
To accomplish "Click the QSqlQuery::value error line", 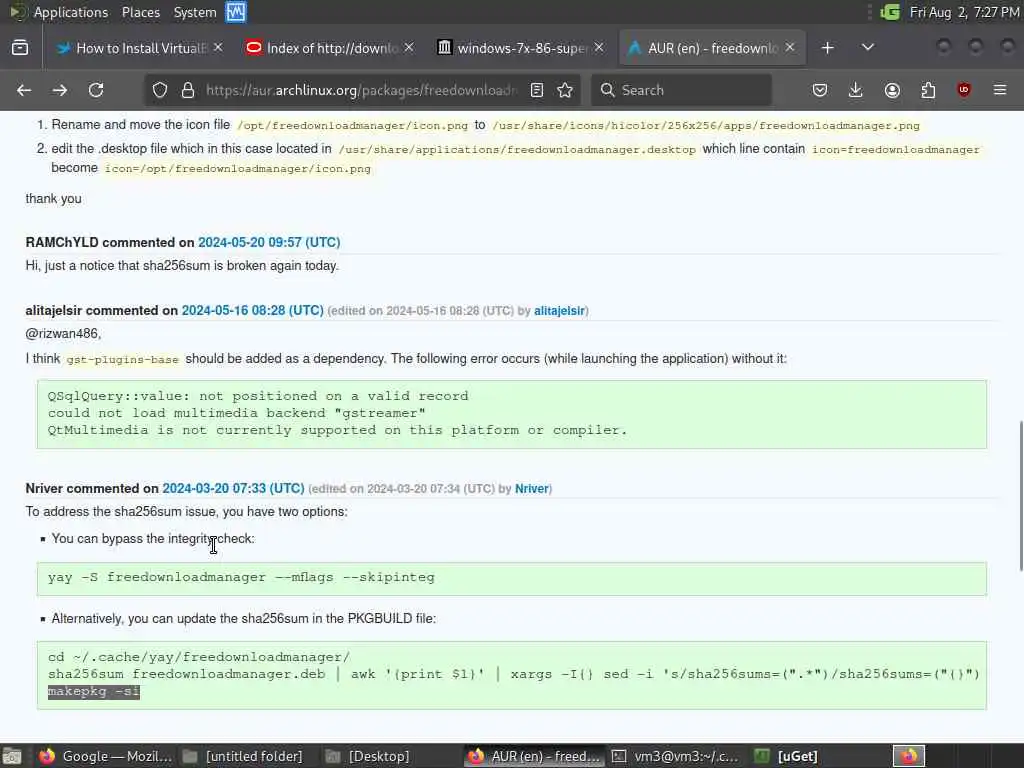I will [258, 396].
